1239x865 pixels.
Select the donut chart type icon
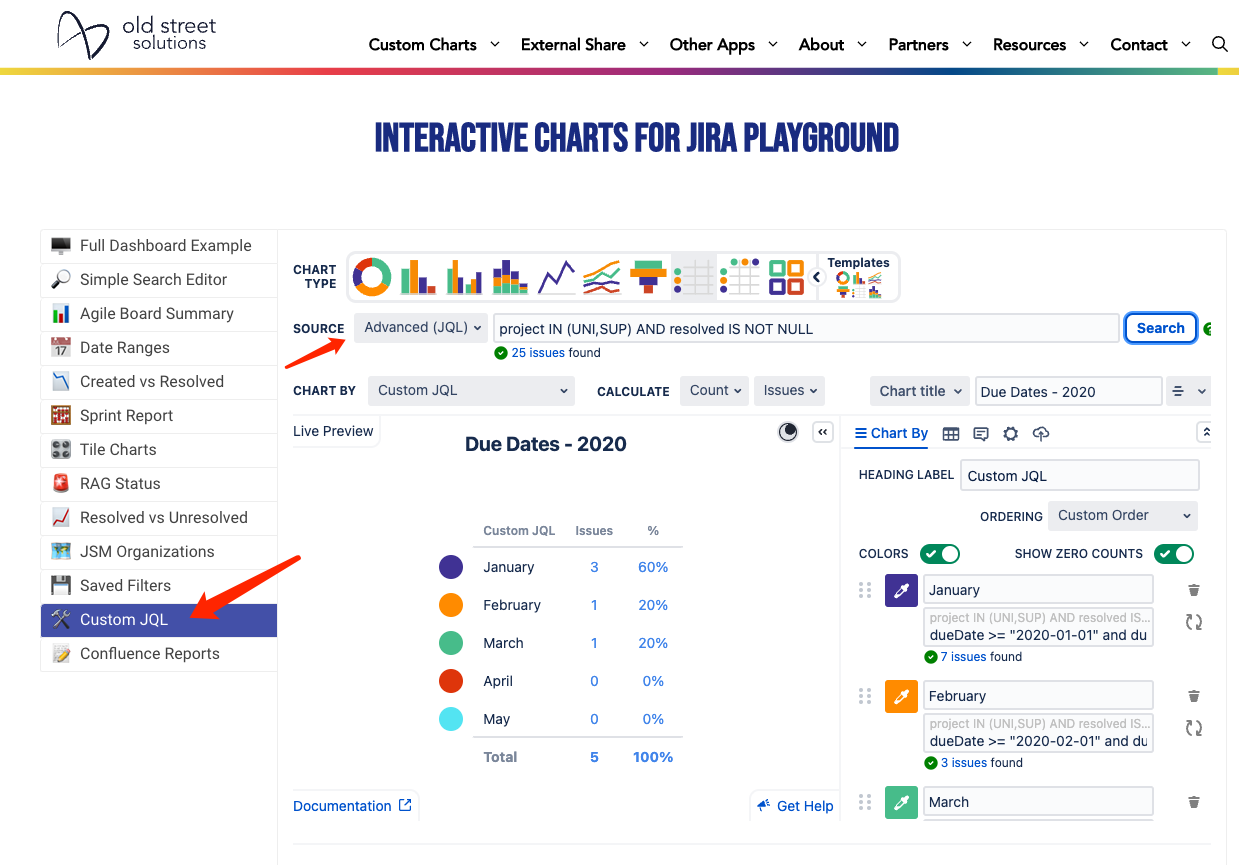coord(372,277)
